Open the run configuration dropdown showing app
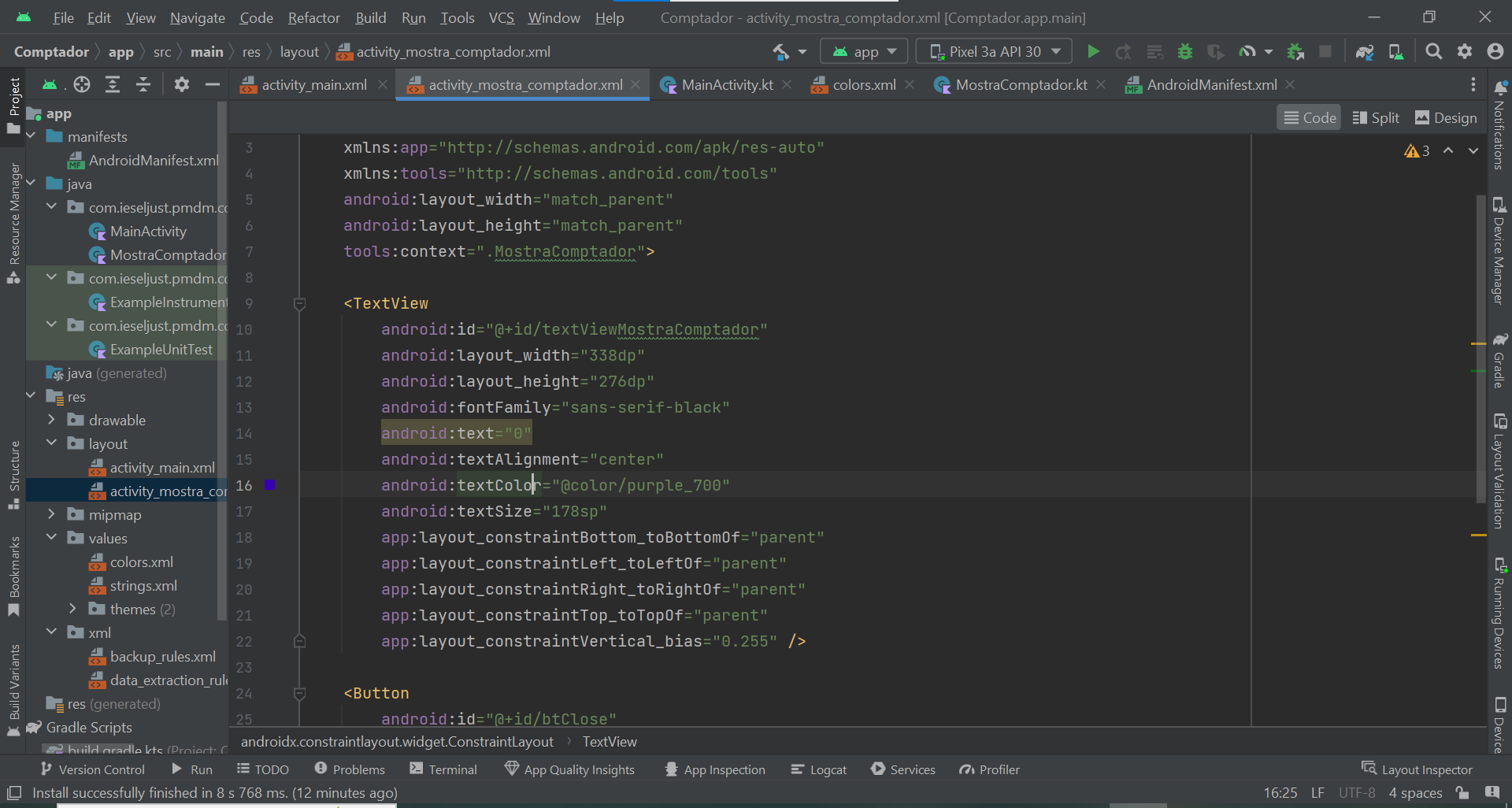Screen dimensions: 1512x808 (863, 51)
